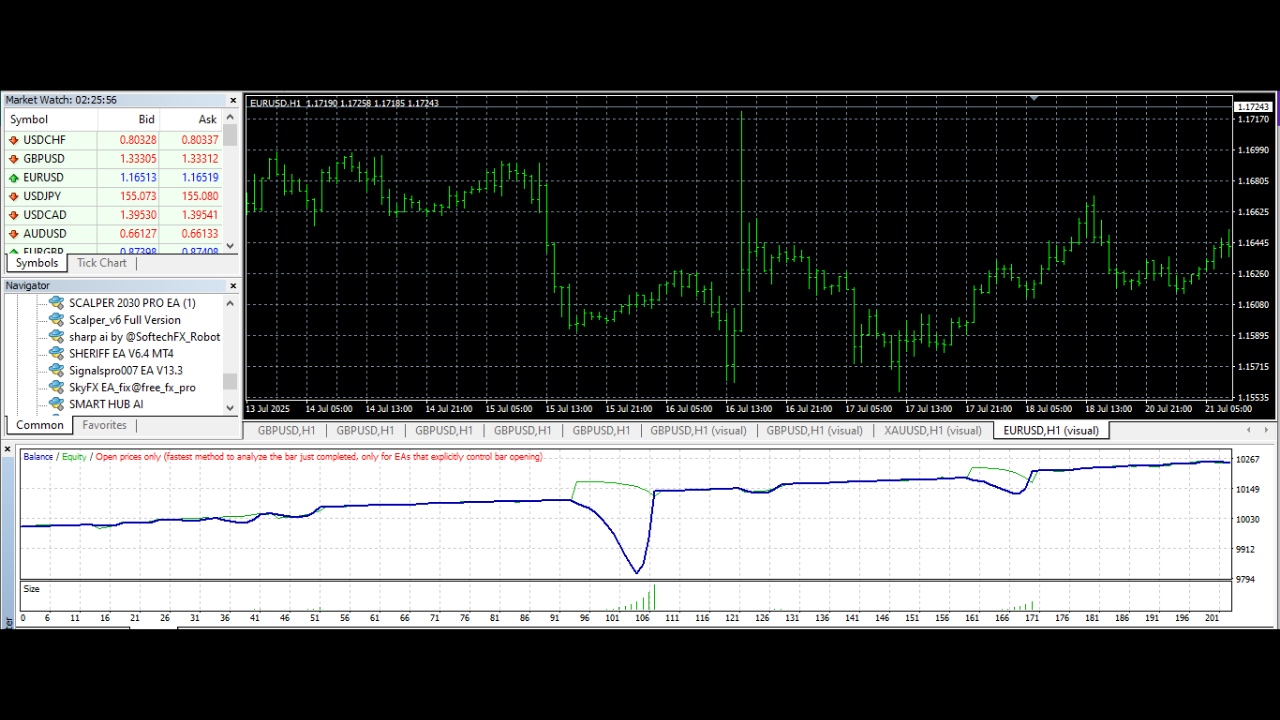Screen dimensions: 1280x720
Task: Click the Market Watch scroll-up arrow
Action: (229, 116)
